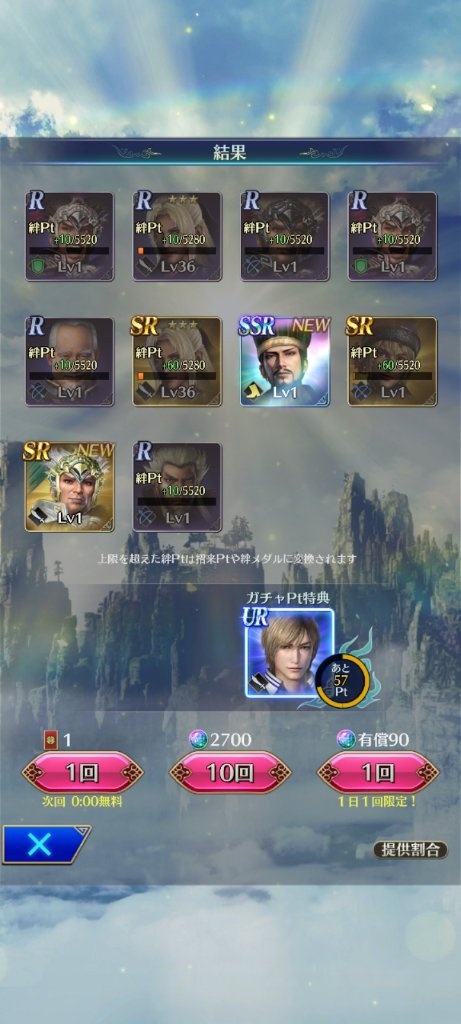The height and width of the screenshot is (1024, 461).
Task: Open the SSR NEW officer card
Action: click(285, 362)
